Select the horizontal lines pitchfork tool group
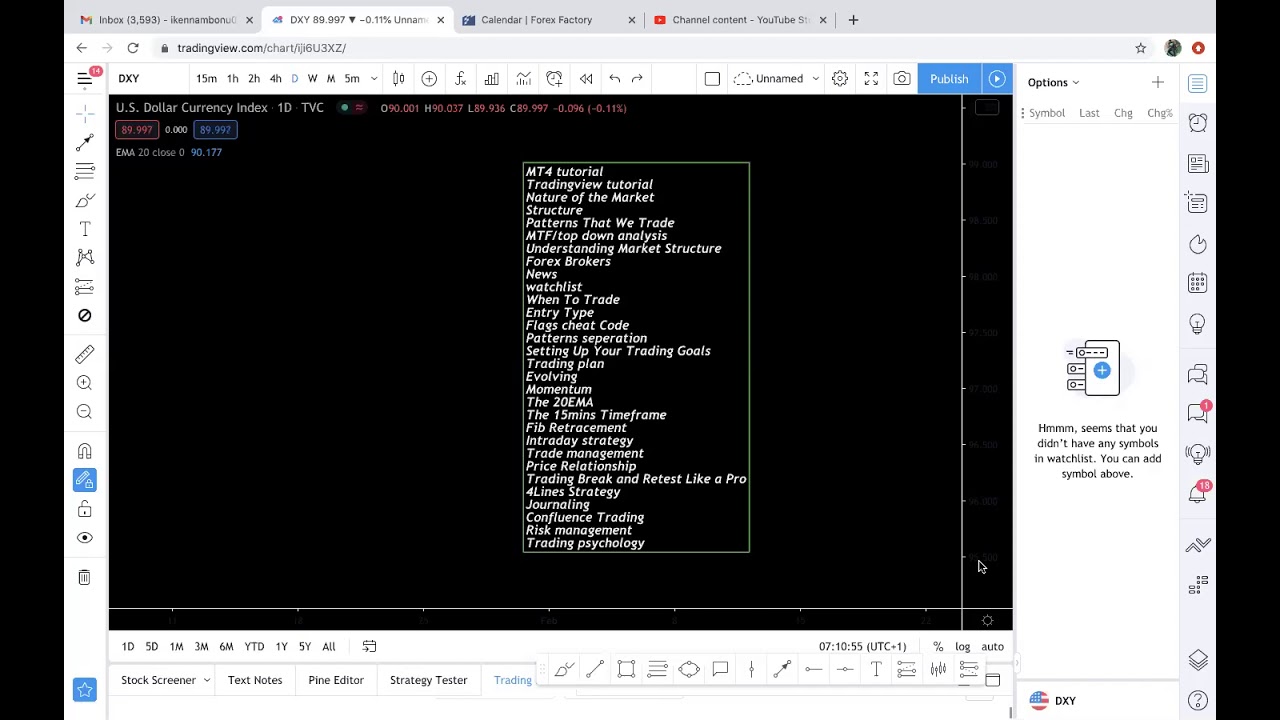 coord(85,172)
